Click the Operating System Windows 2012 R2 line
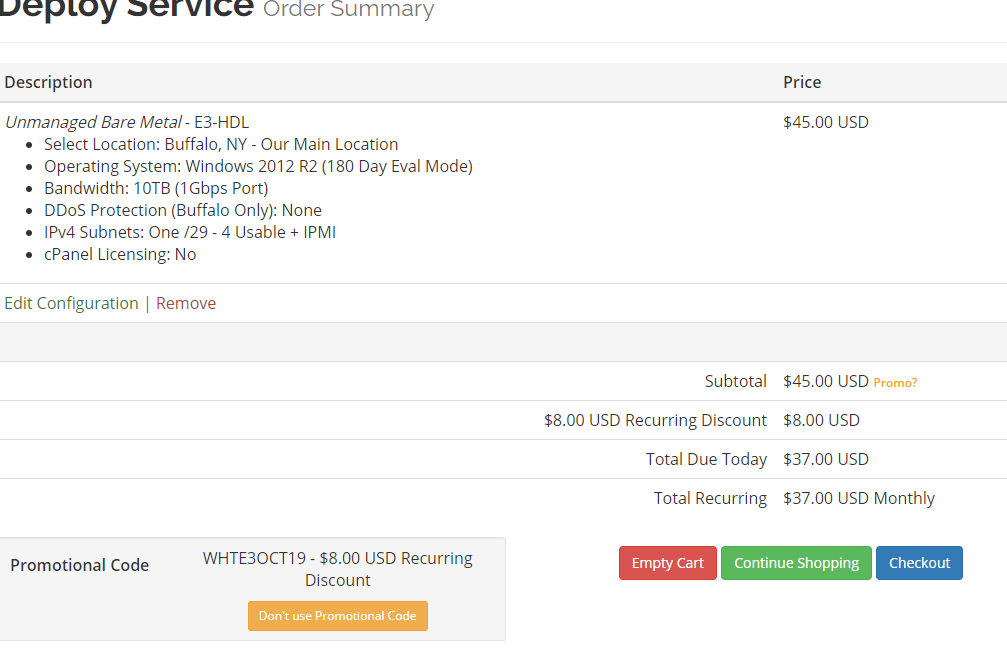This screenshot has height=657, width=1007. coord(258,166)
